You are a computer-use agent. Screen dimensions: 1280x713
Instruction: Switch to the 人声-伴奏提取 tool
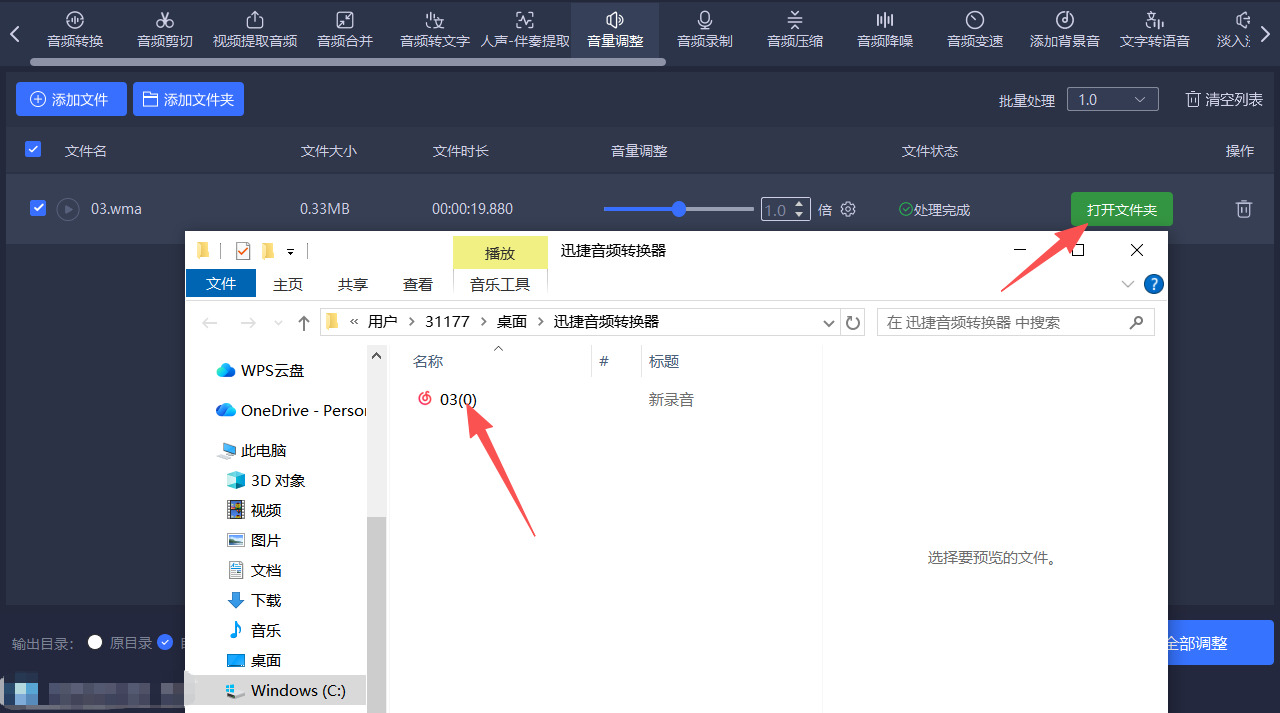pyautogui.click(x=524, y=28)
